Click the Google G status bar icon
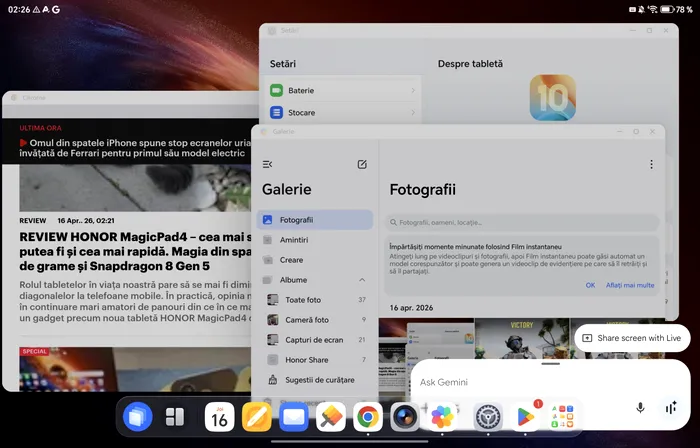The height and width of the screenshot is (448, 700). point(56,9)
